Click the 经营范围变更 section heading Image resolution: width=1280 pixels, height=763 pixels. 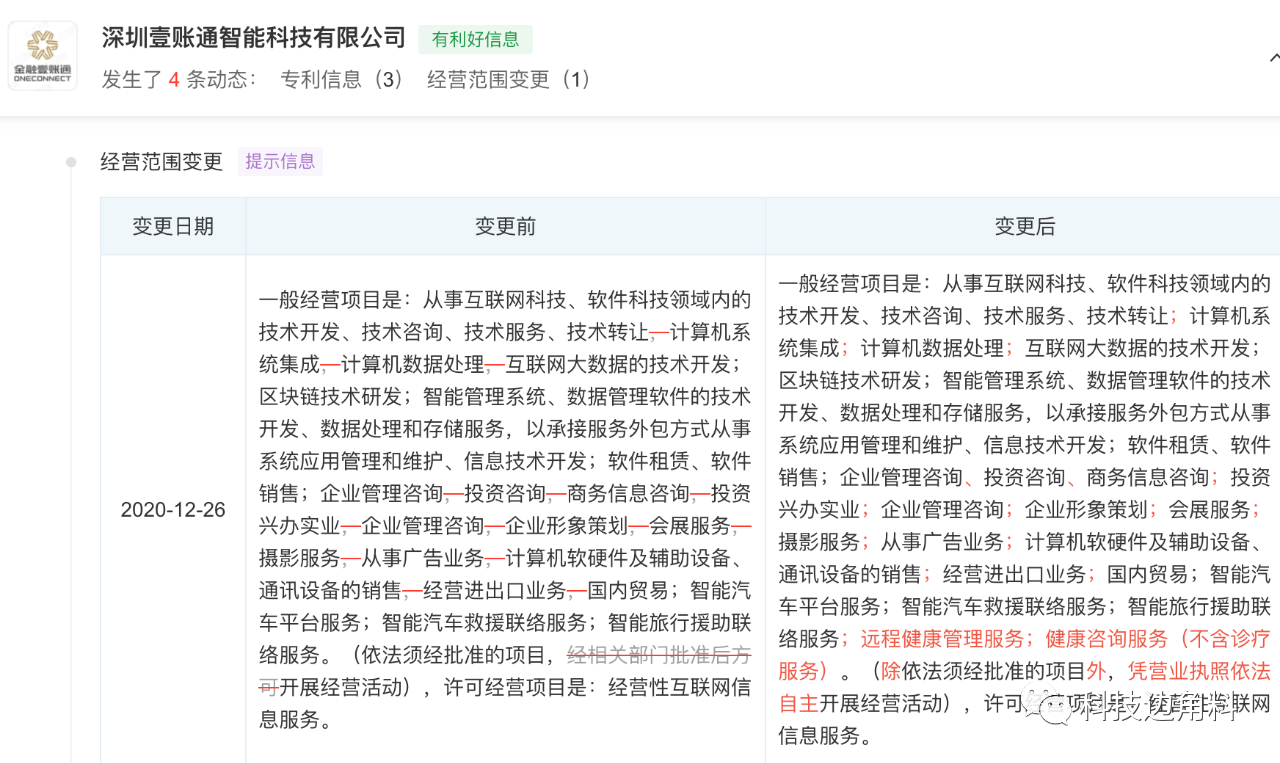point(161,162)
